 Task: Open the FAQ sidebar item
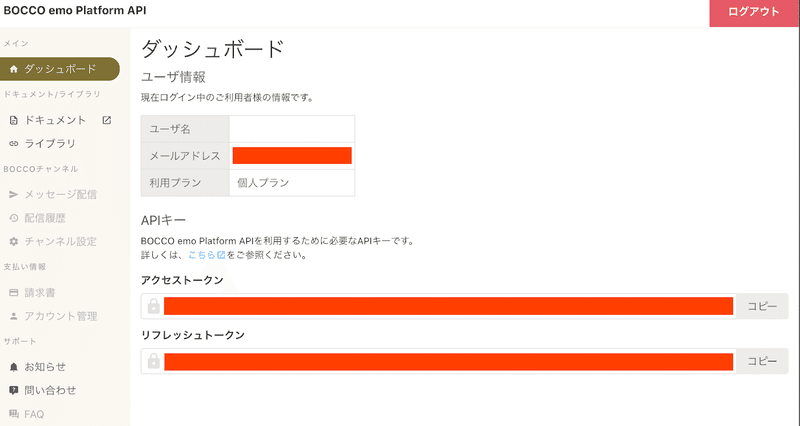27,414
